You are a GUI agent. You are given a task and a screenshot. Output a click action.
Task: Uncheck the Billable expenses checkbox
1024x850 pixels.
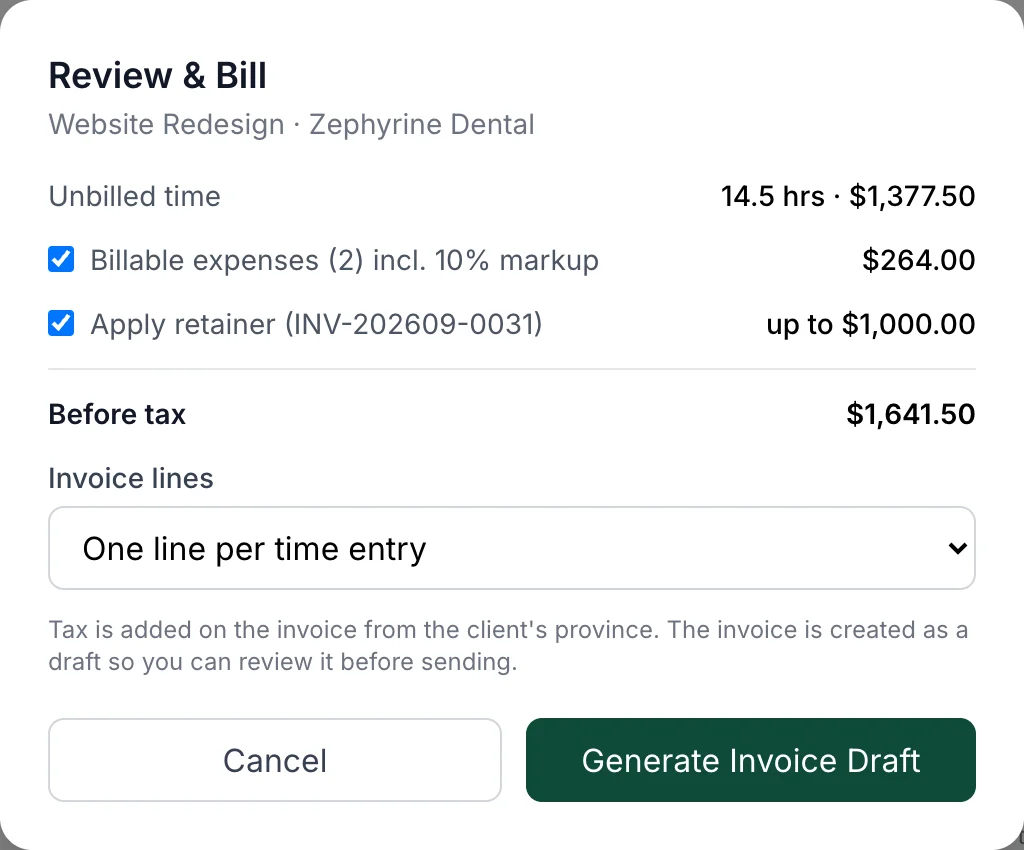[61, 259]
